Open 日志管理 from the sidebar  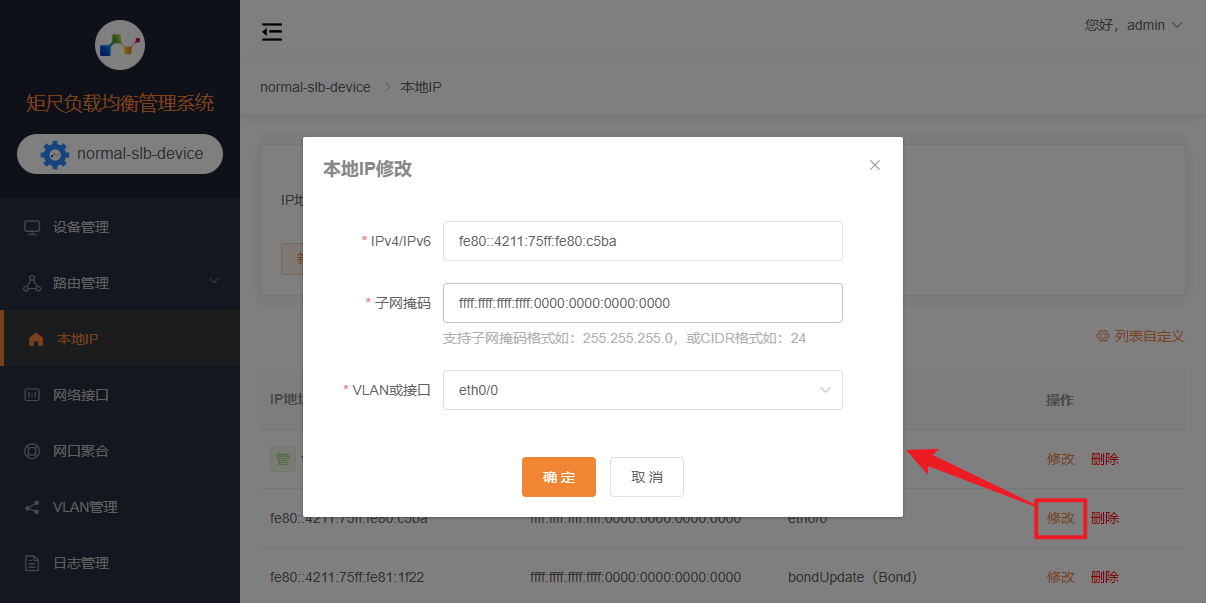coord(81,563)
